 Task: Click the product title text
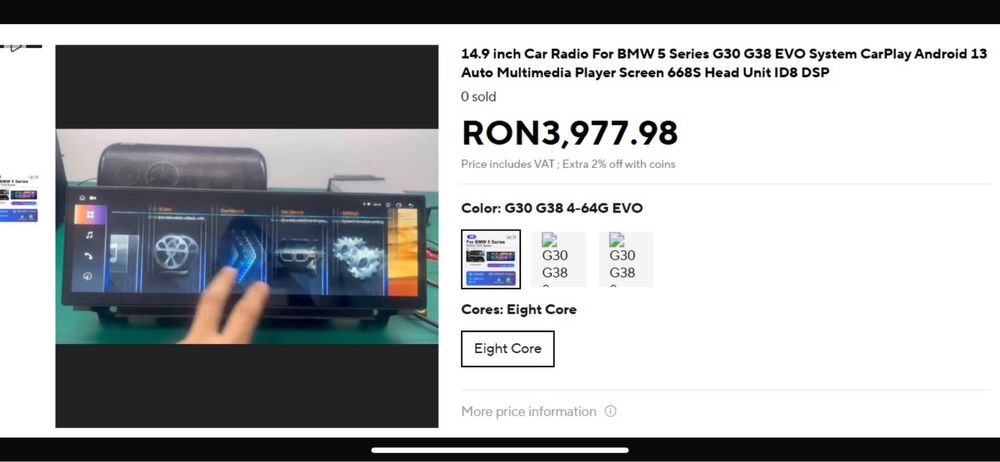coord(724,63)
